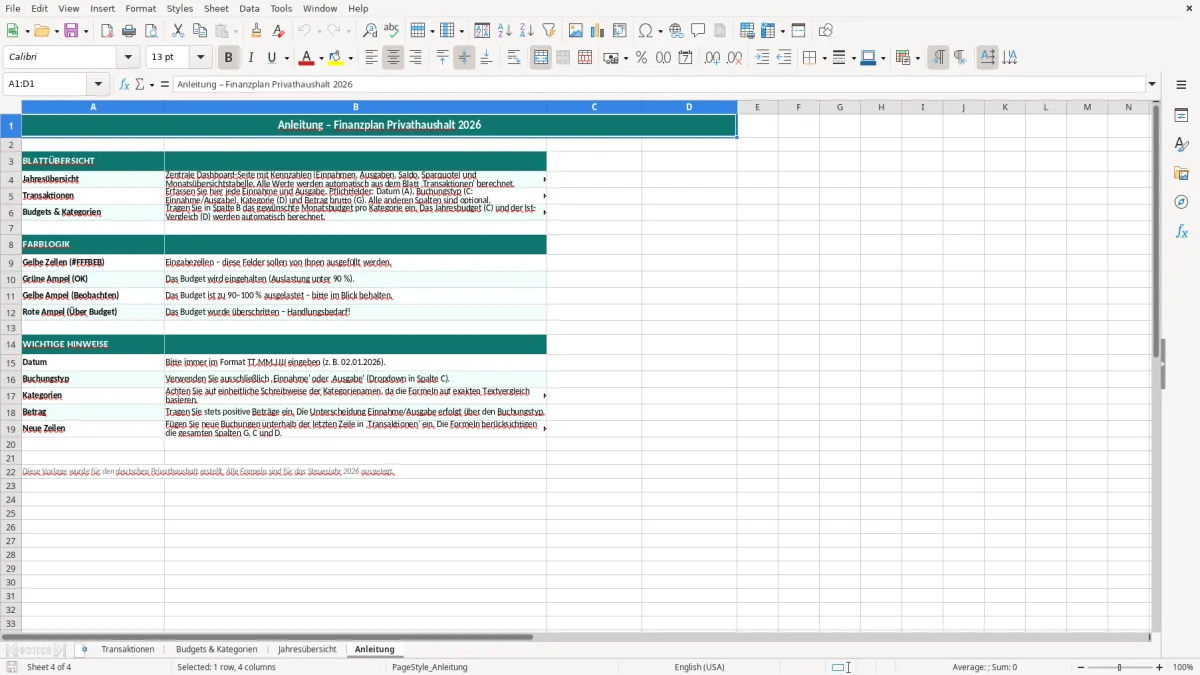The height and width of the screenshot is (675, 1200).
Task: Open sidebar Properties panel icon
Action: (1181, 116)
